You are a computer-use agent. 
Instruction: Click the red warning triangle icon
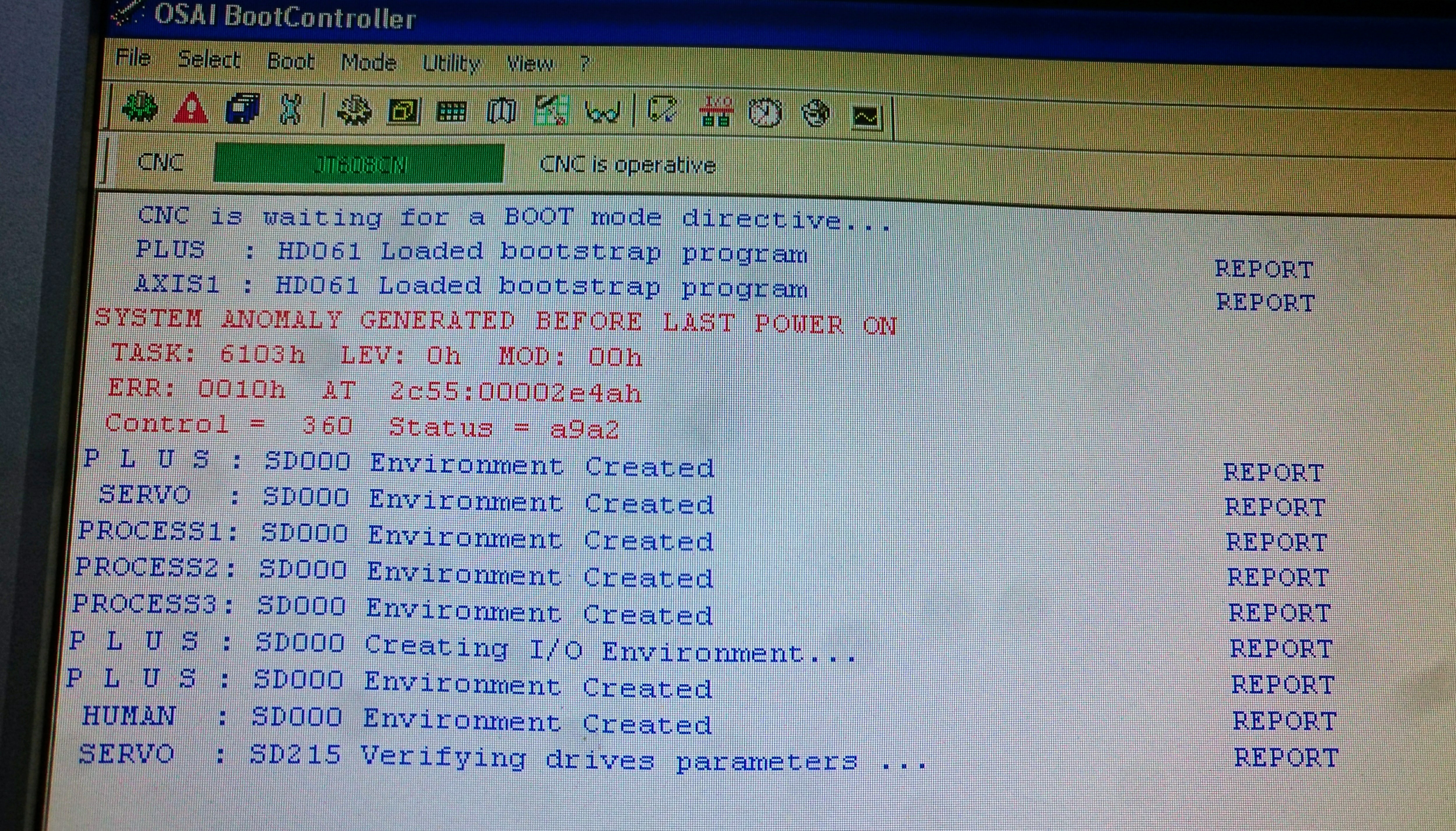click(x=190, y=108)
